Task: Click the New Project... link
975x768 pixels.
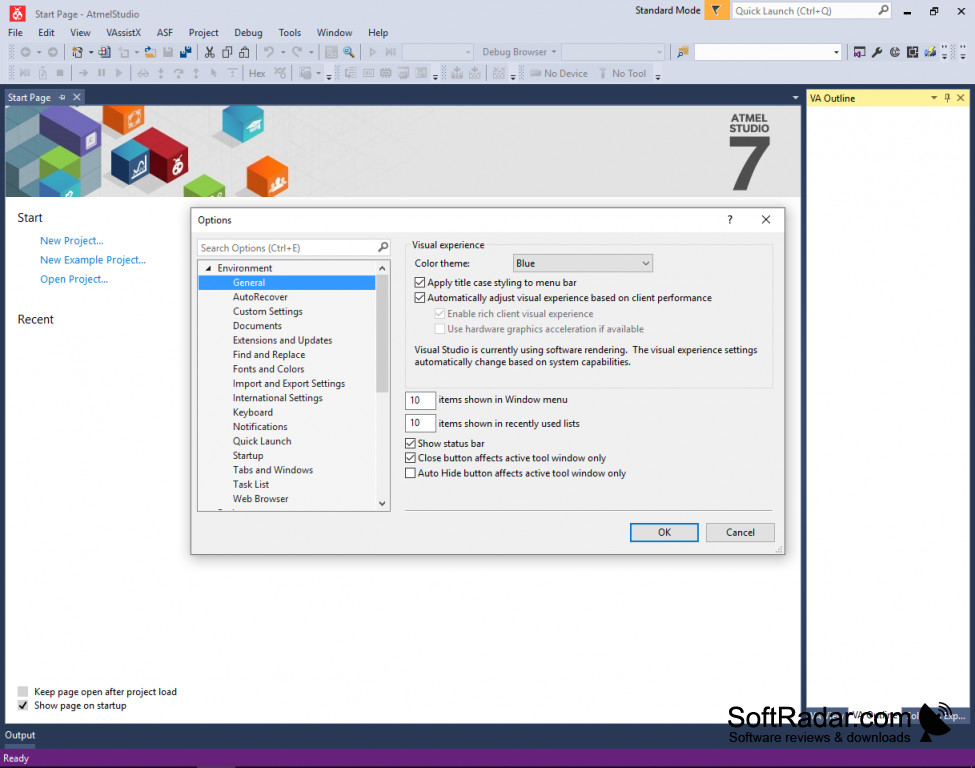Action: [72, 241]
